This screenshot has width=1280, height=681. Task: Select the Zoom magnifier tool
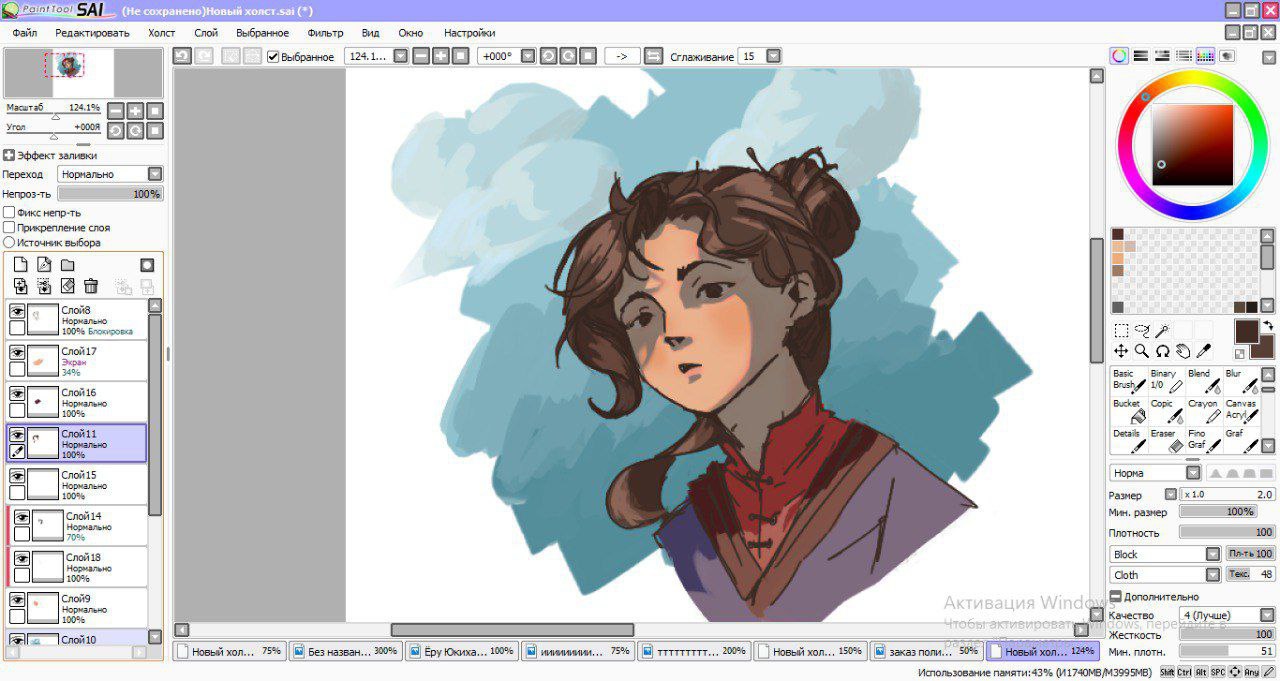click(x=1142, y=351)
